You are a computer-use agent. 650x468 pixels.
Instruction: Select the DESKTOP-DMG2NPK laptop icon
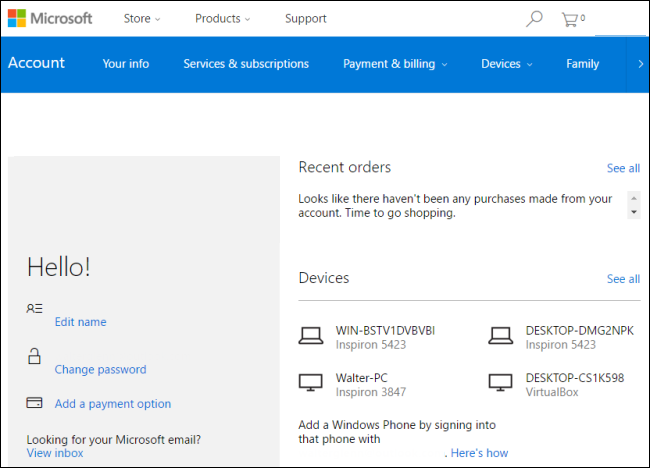click(500, 336)
